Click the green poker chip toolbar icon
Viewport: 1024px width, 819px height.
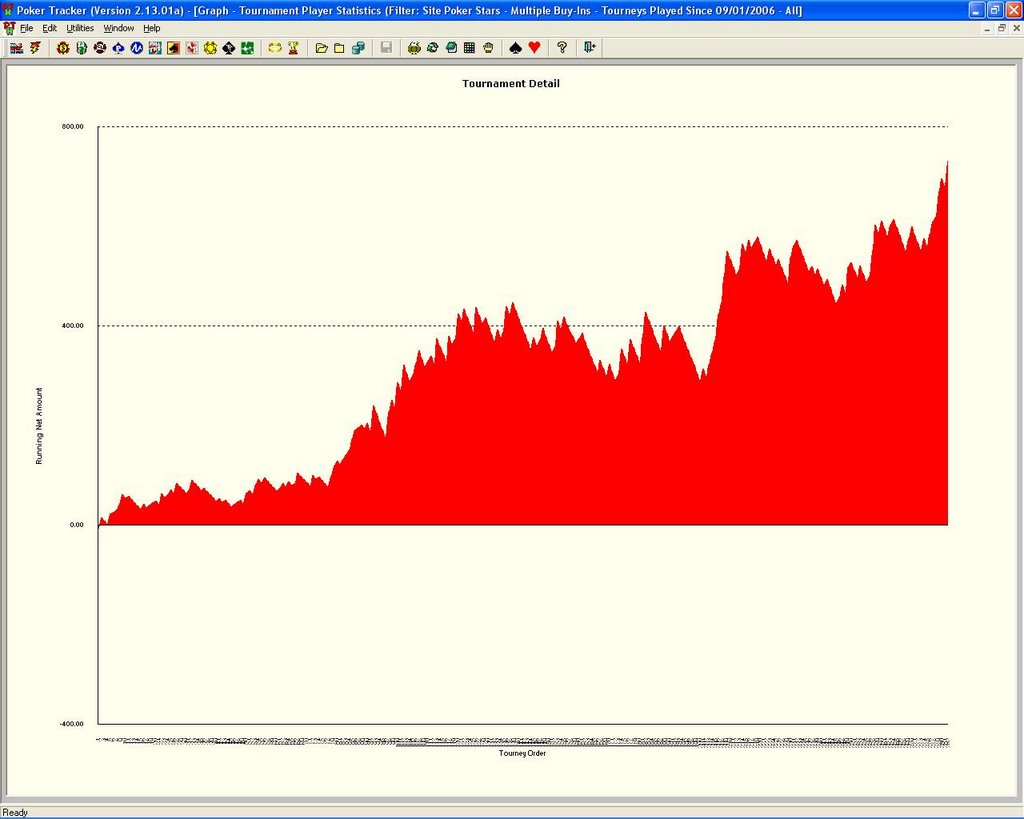pos(82,48)
